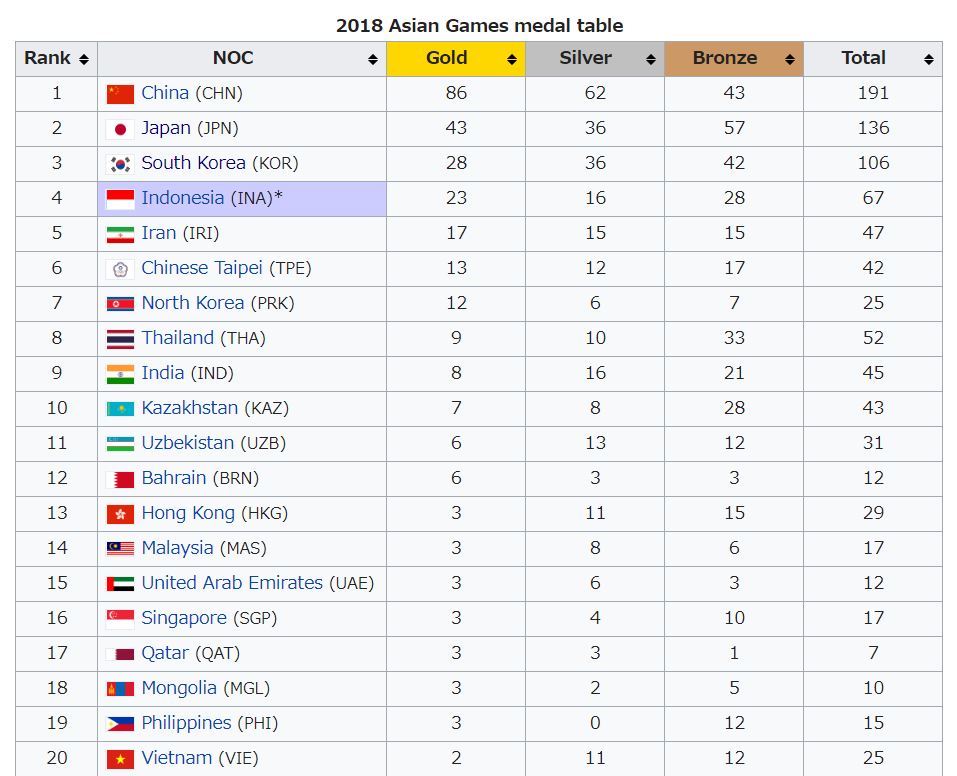This screenshot has width=957, height=776.
Task: Click the China flag icon
Action: 120,94
